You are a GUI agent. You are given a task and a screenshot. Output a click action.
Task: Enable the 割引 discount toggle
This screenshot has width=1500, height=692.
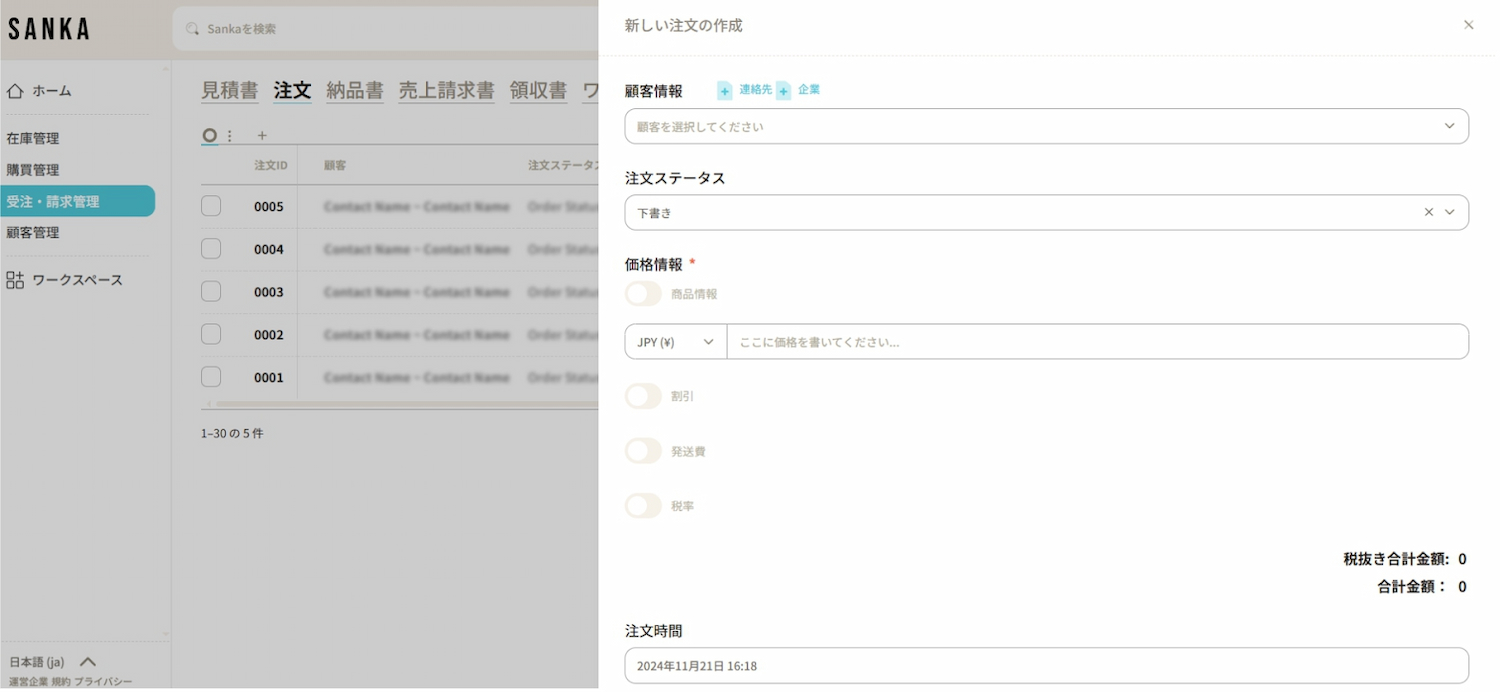pyautogui.click(x=643, y=396)
